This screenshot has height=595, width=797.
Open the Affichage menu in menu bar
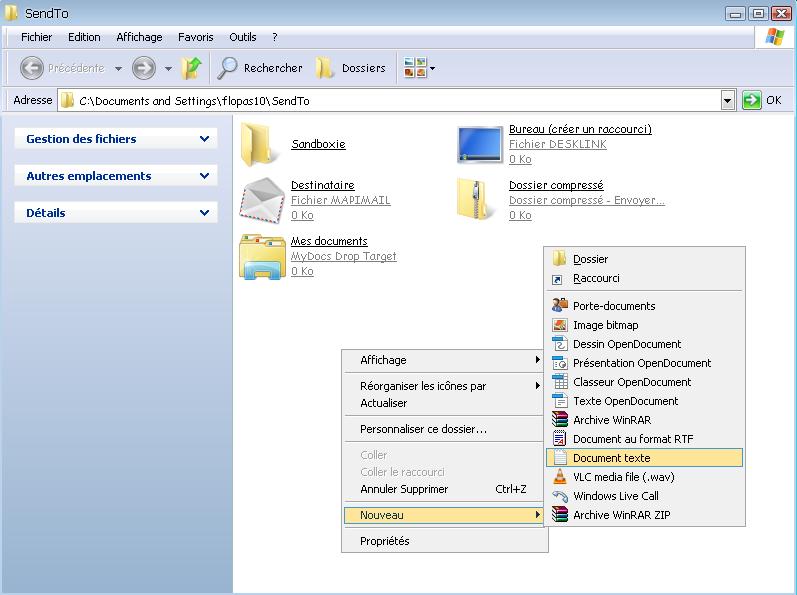click(x=139, y=37)
